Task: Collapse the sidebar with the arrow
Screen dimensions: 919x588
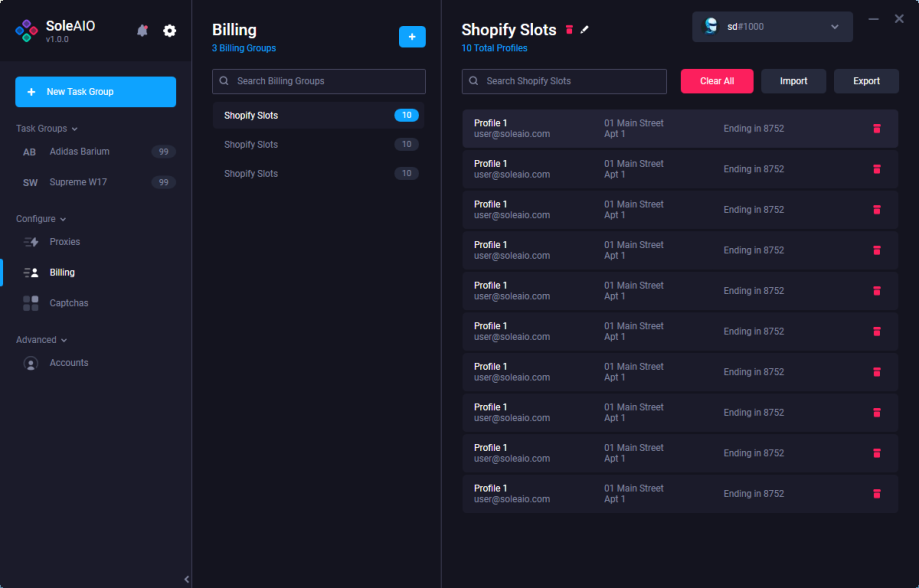Action: (186, 579)
